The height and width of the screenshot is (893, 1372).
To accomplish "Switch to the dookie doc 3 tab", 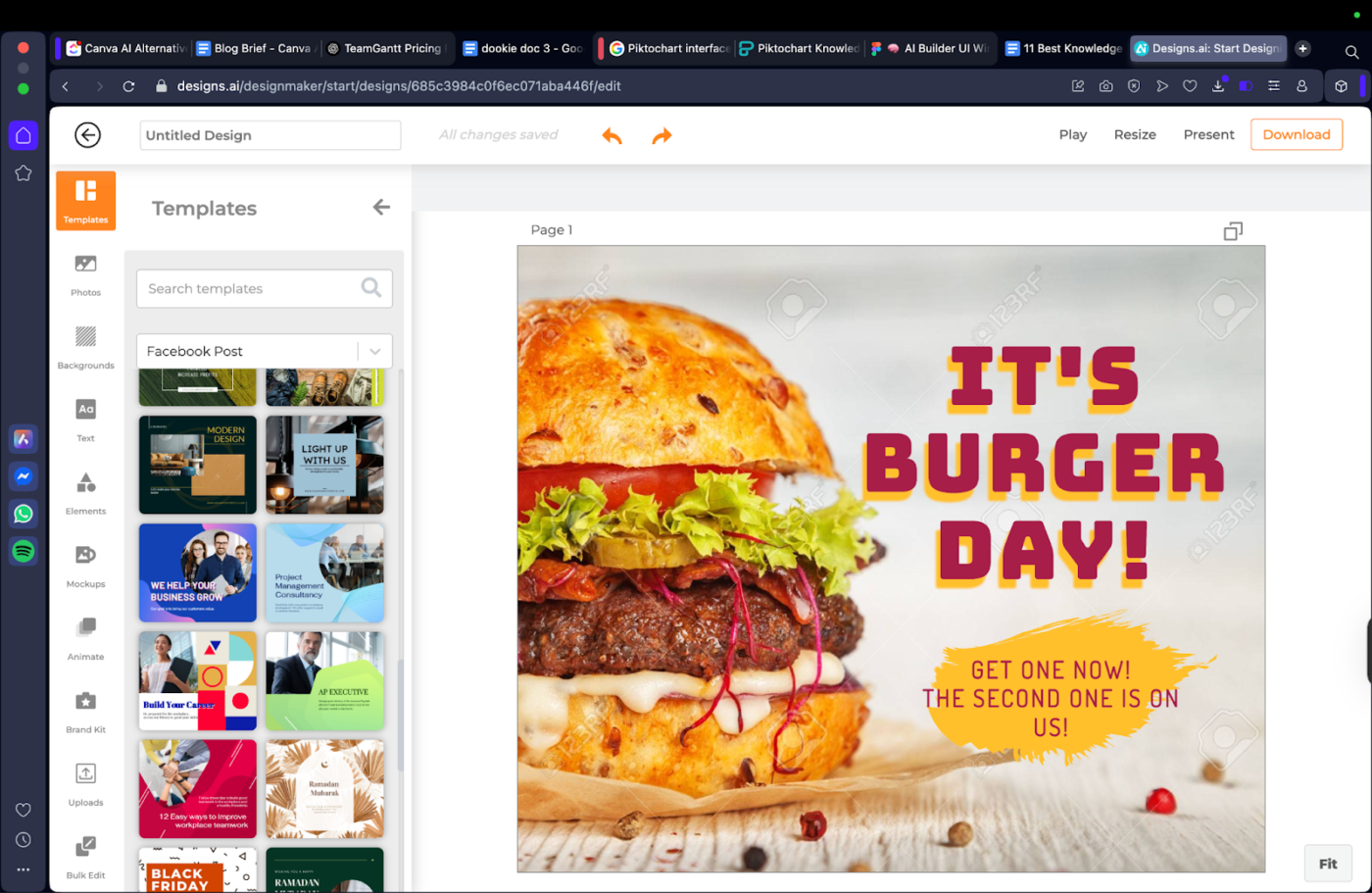I will point(522,47).
